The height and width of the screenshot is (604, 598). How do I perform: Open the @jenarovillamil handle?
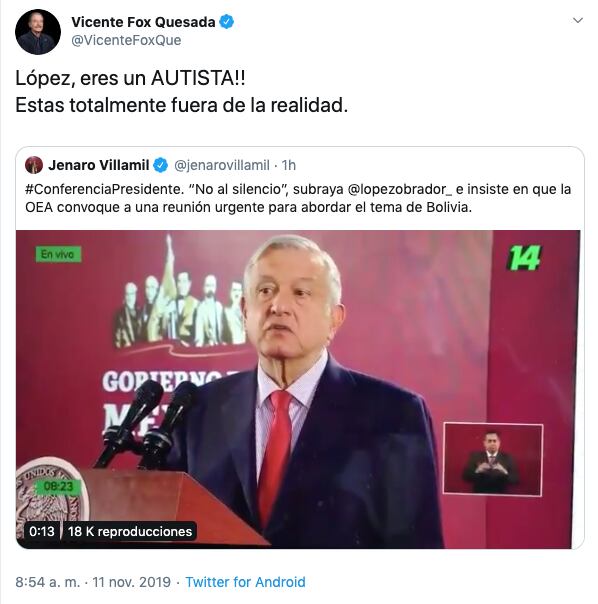[222, 165]
